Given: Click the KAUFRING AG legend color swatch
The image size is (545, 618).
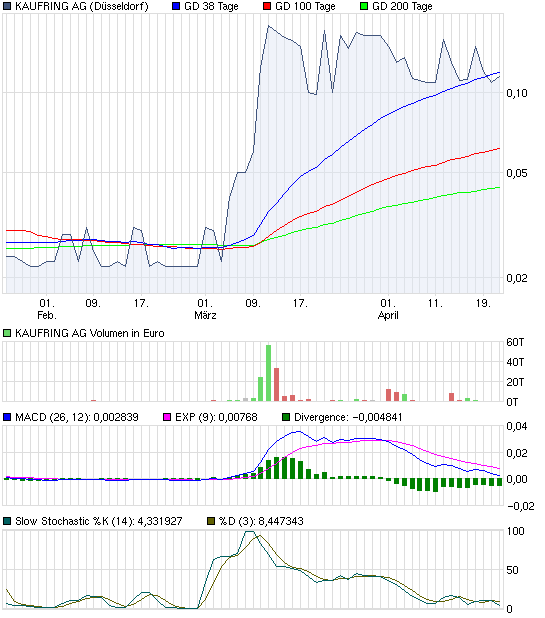Looking at the screenshot, I should [7, 6].
